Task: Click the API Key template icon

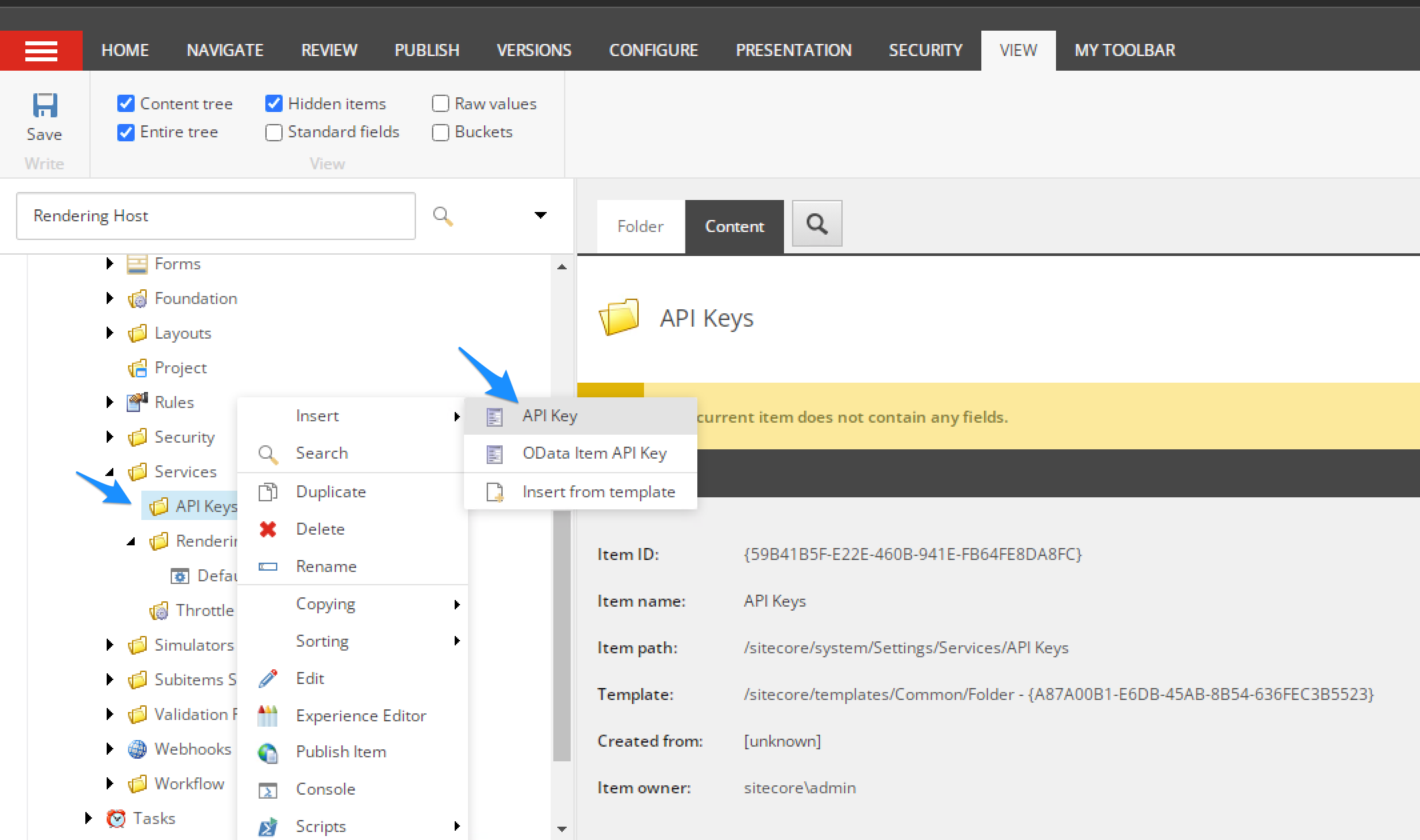Action: 494,417
